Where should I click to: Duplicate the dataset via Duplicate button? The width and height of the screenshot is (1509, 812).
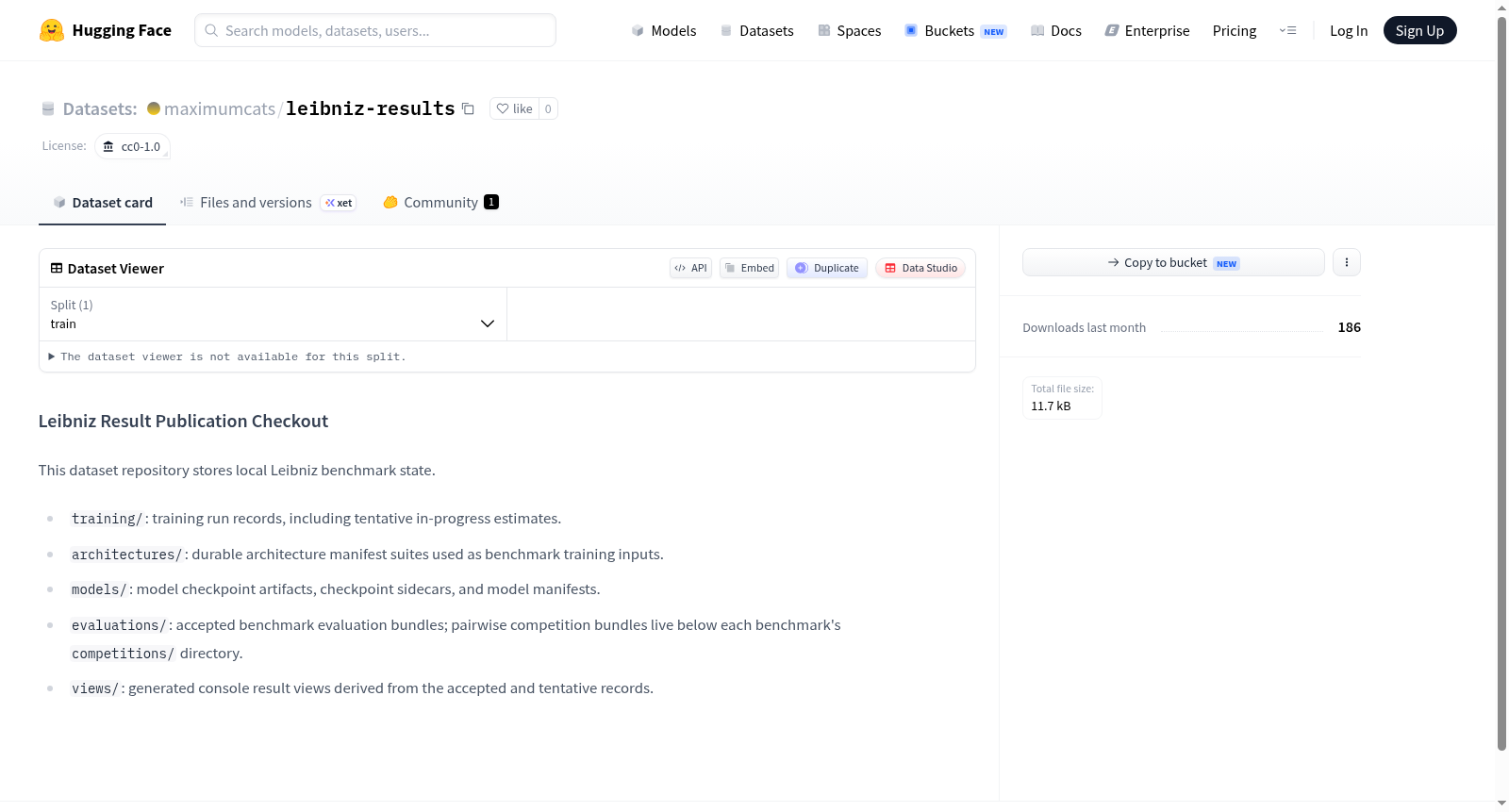pyautogui.click(x=827, y=268)
